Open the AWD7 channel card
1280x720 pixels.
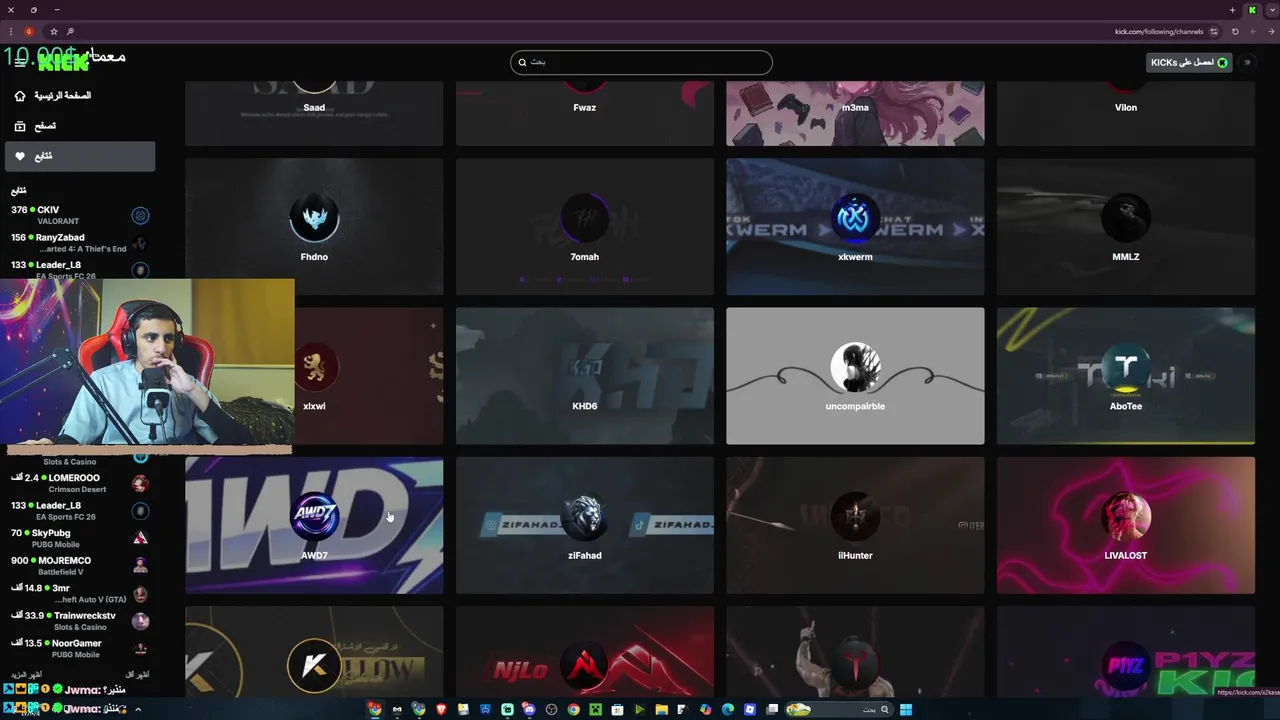[314, 525]
